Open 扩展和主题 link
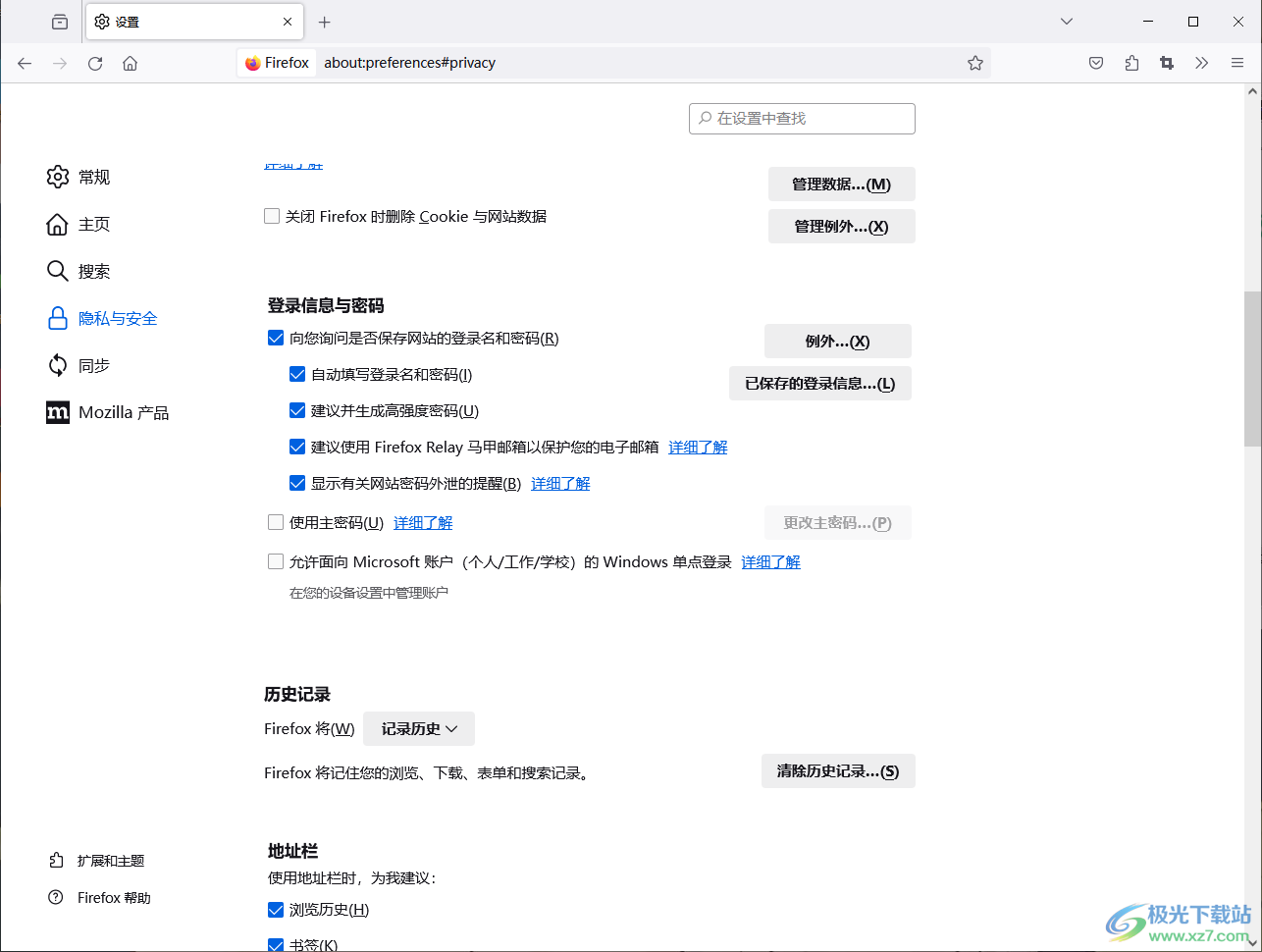The width and height of the screenshot is (1262, 952). tap(96, 861)
